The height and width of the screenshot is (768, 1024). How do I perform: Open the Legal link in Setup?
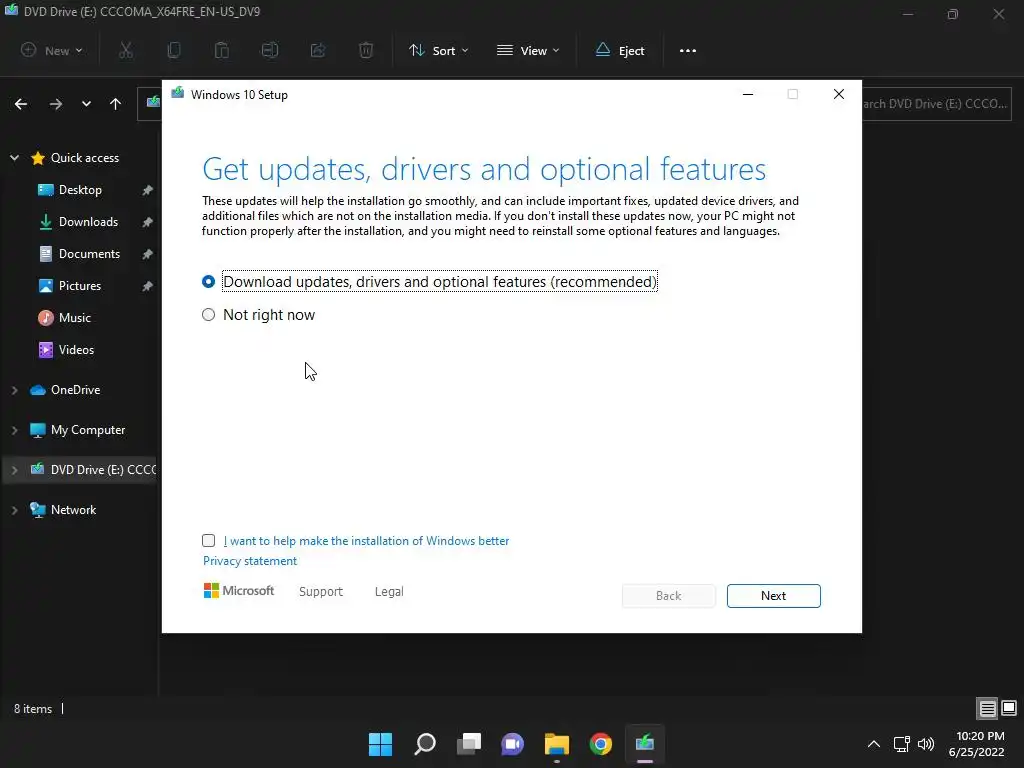click(389, 592)
